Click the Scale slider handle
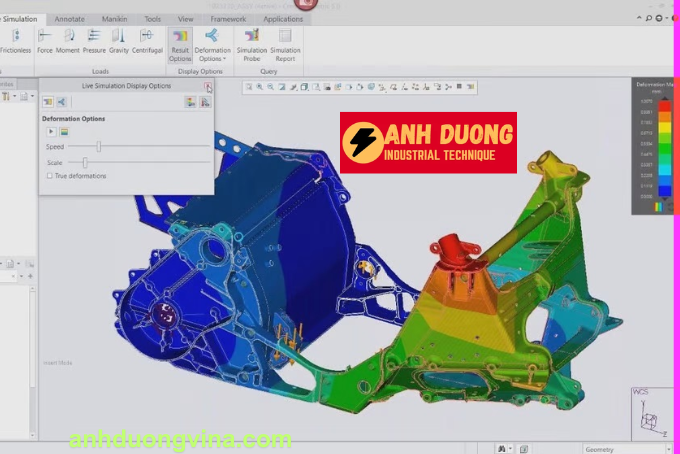Screen dimensions: 680x454 pyautogui.click(x=85, y=162)
